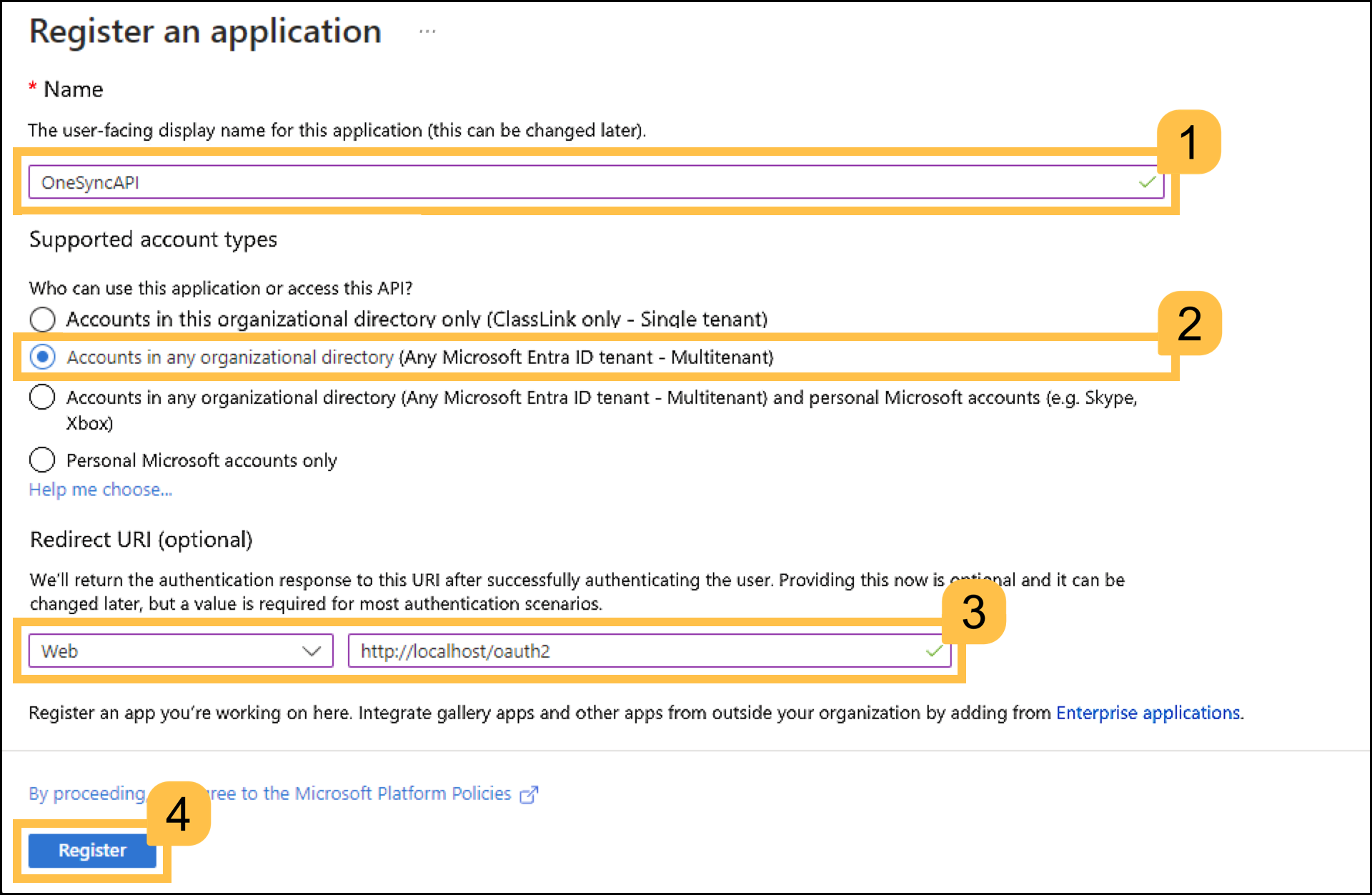
Task: Click the green checkmark in the Name field
Action: pos(1148,182)
